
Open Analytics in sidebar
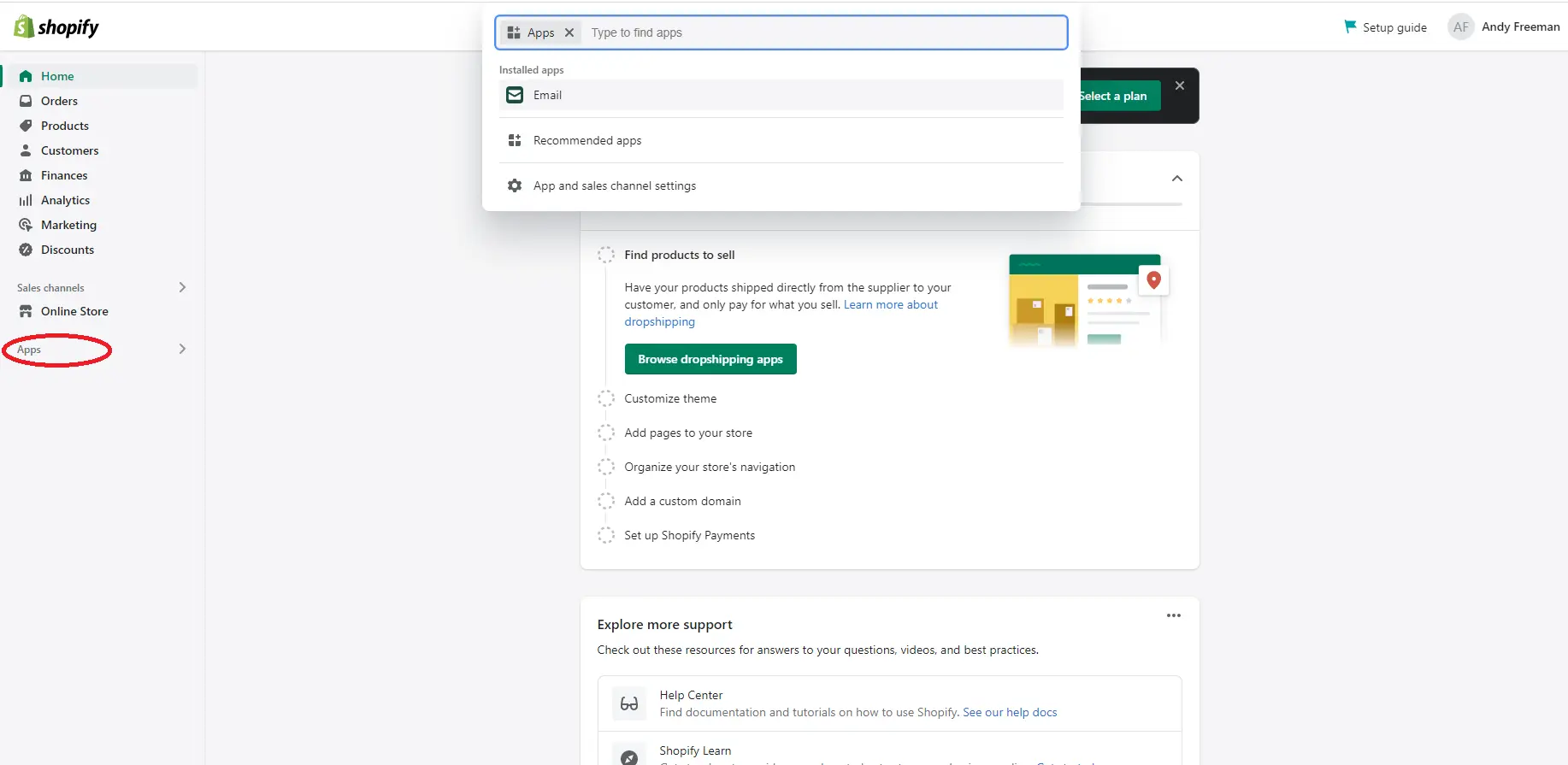65,200
